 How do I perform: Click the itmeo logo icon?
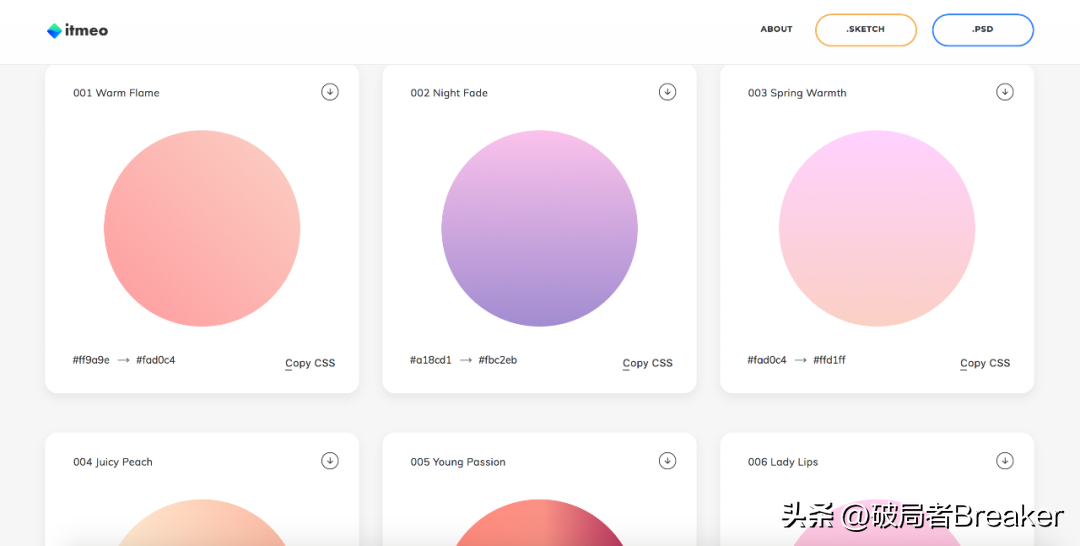(x=54, y=31)
